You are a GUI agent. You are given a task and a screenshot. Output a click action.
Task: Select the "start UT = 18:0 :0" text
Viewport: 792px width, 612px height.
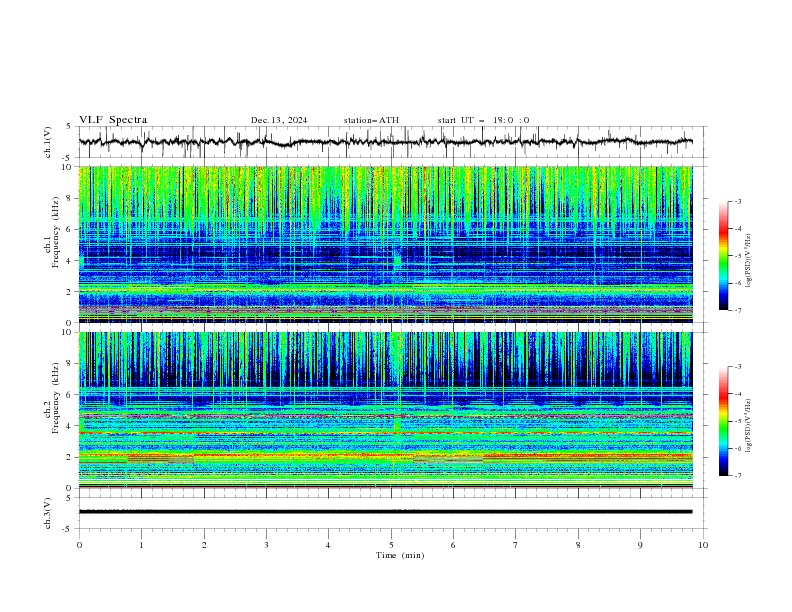(x=483, y=120)
